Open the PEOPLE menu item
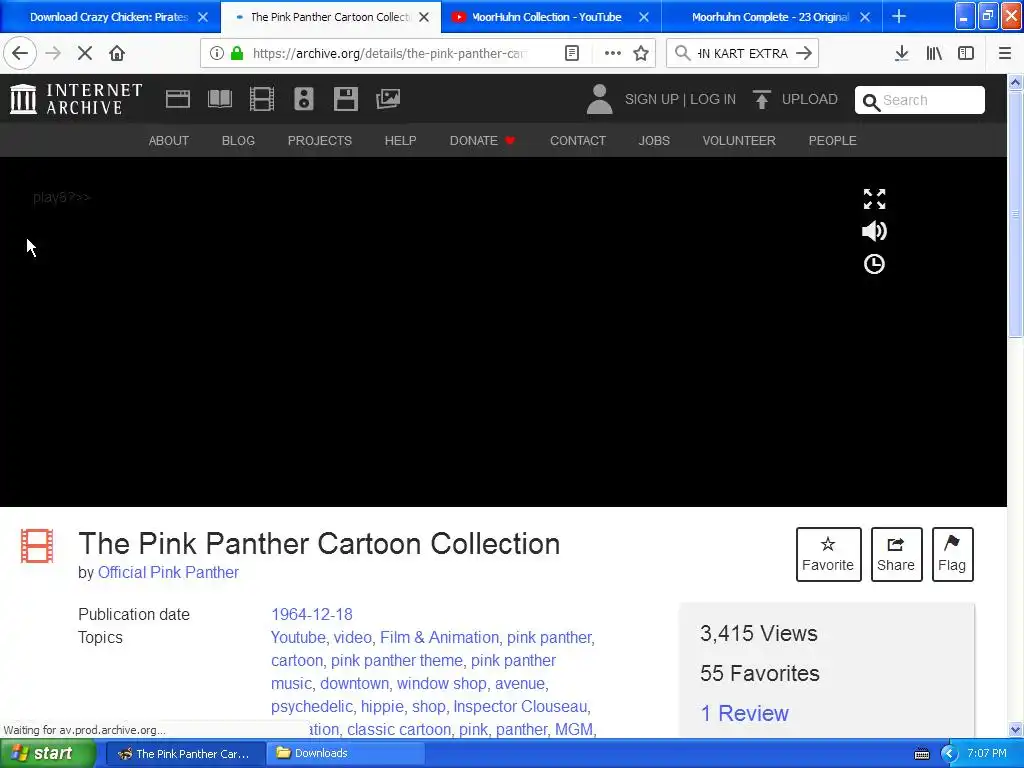 click(x=833, y=140)
